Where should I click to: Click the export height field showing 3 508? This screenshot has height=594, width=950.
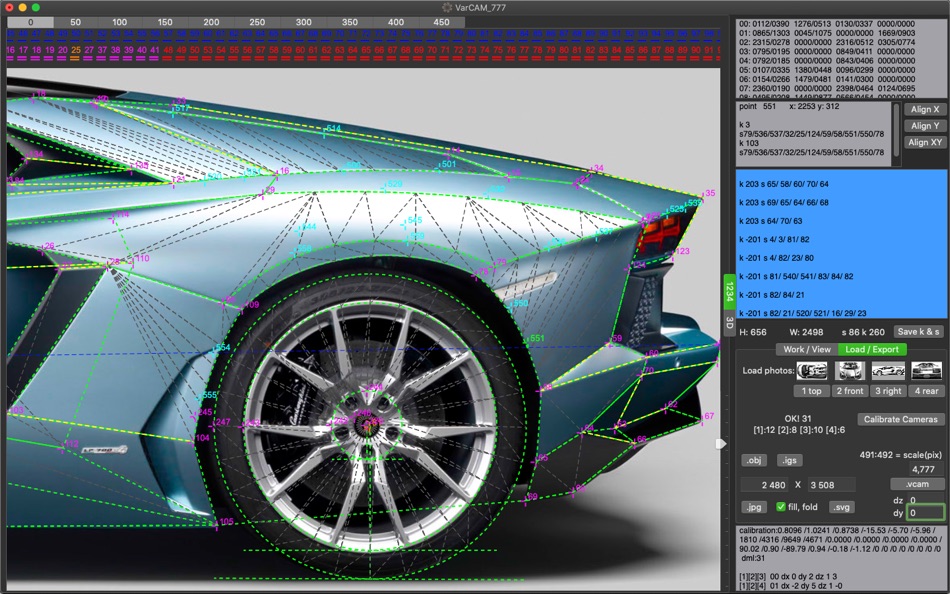830,485
